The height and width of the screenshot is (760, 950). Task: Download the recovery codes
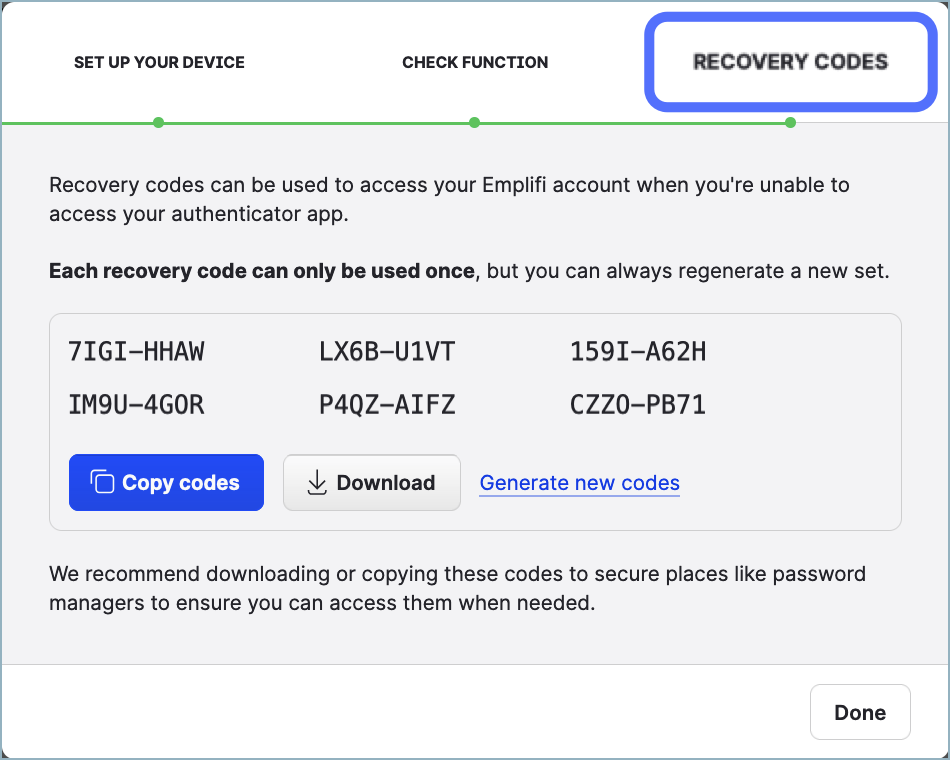(371, 482)
